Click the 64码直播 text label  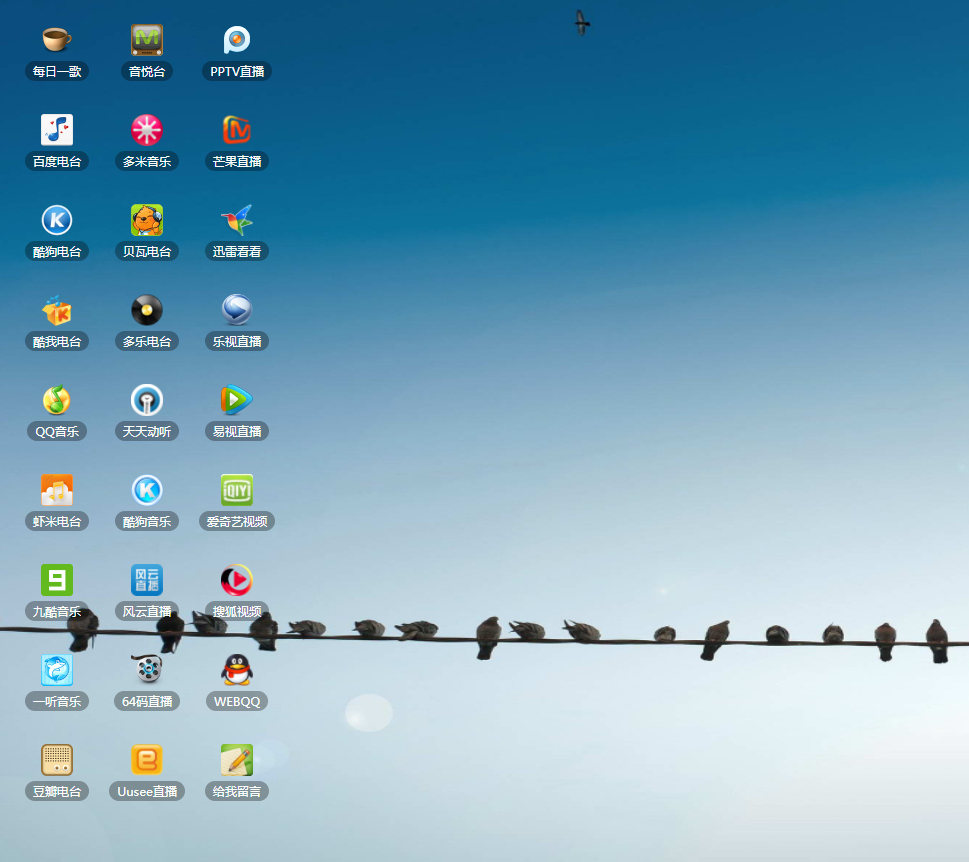[x=147, y=701]
